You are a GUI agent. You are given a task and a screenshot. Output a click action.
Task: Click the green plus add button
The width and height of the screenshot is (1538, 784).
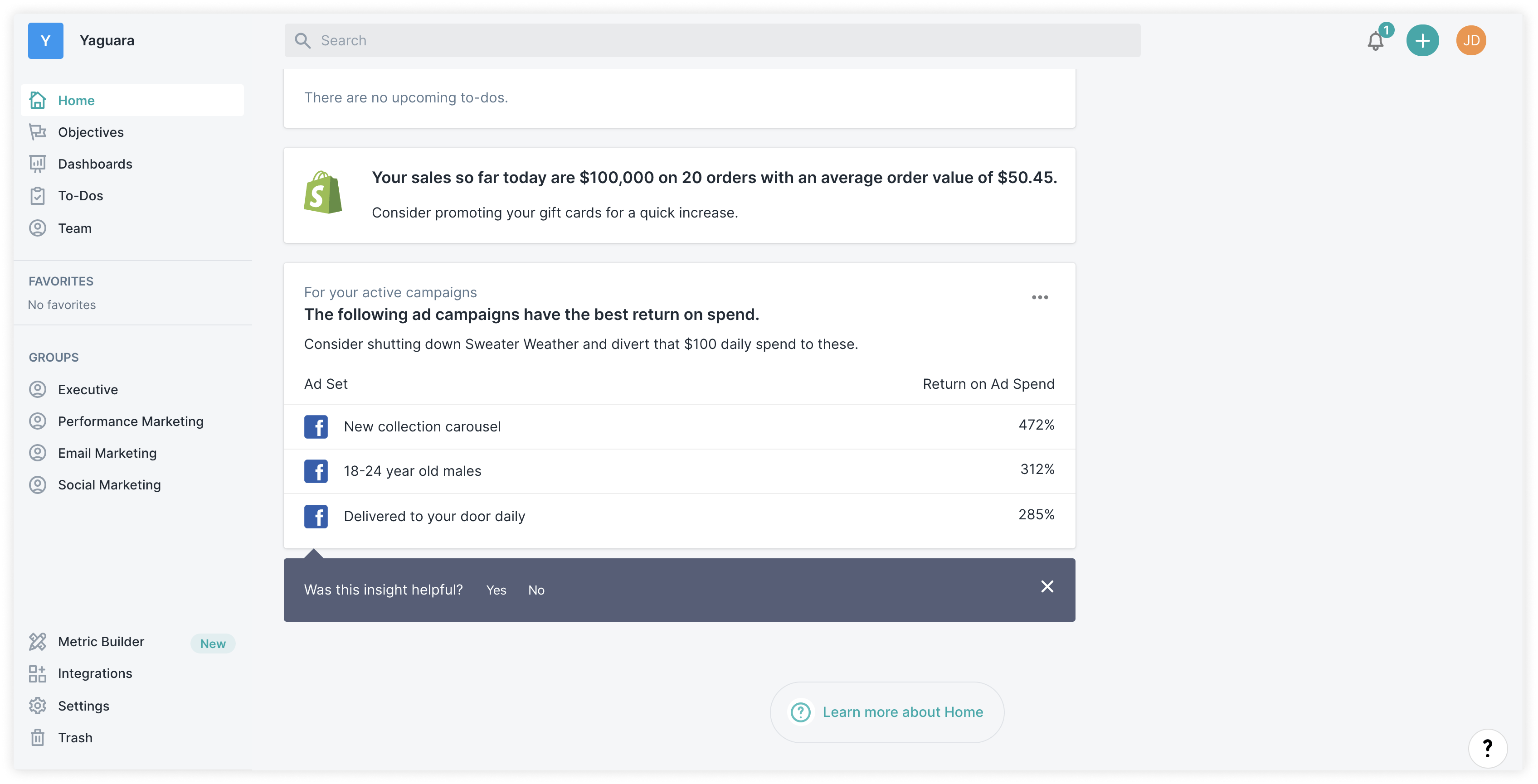(x=1422, y=41)
